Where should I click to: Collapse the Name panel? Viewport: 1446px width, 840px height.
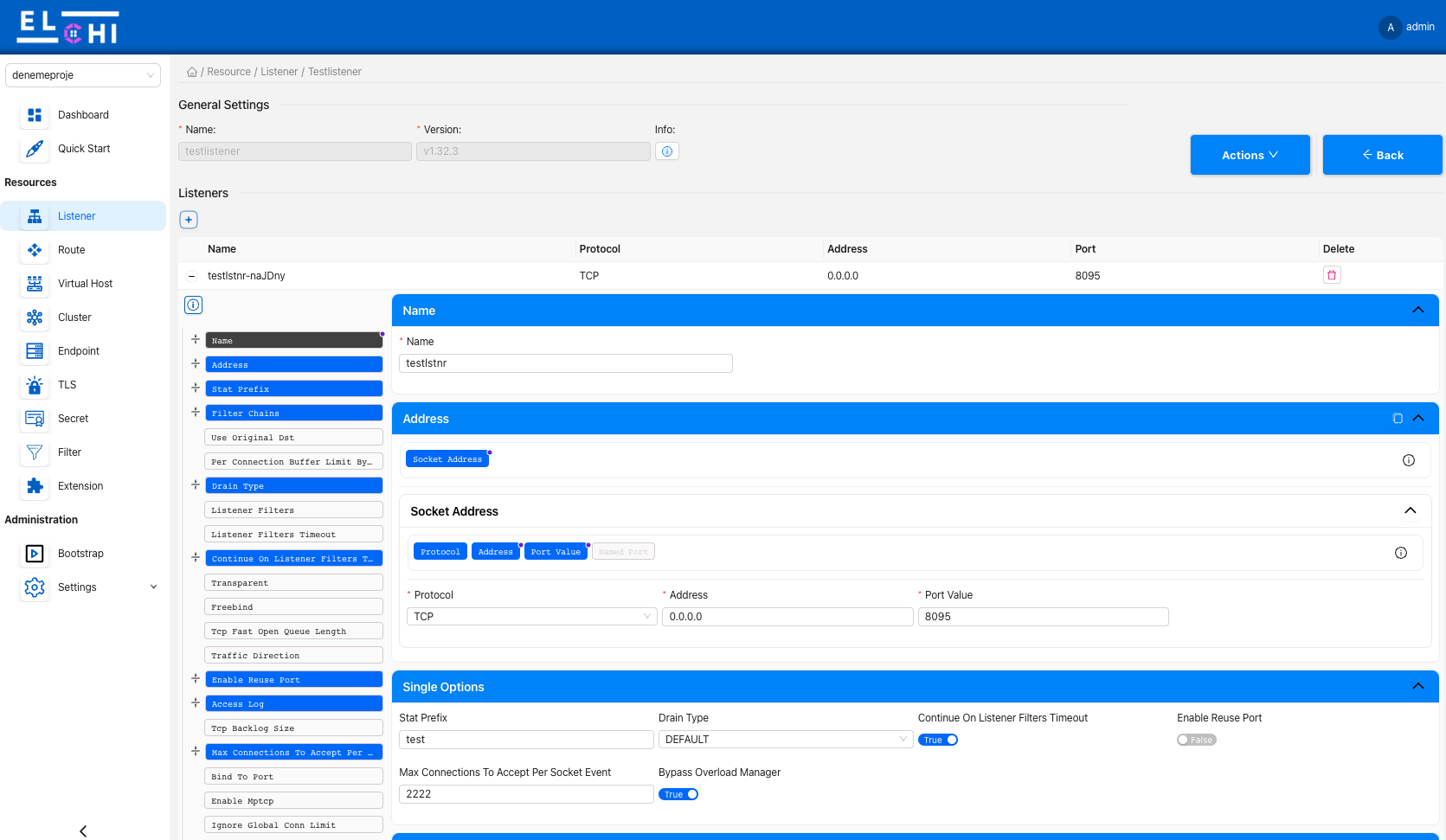[x=1418, y=311]
